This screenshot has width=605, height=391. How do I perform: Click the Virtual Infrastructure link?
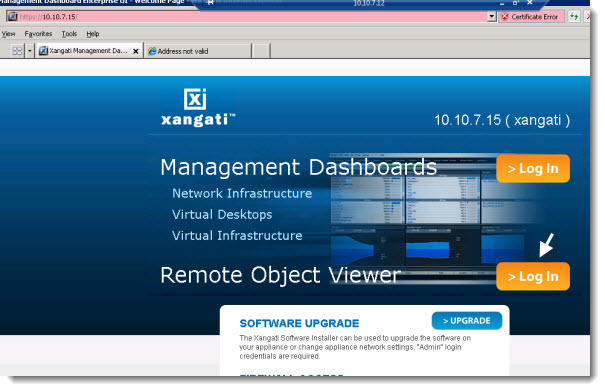point(237,235)
